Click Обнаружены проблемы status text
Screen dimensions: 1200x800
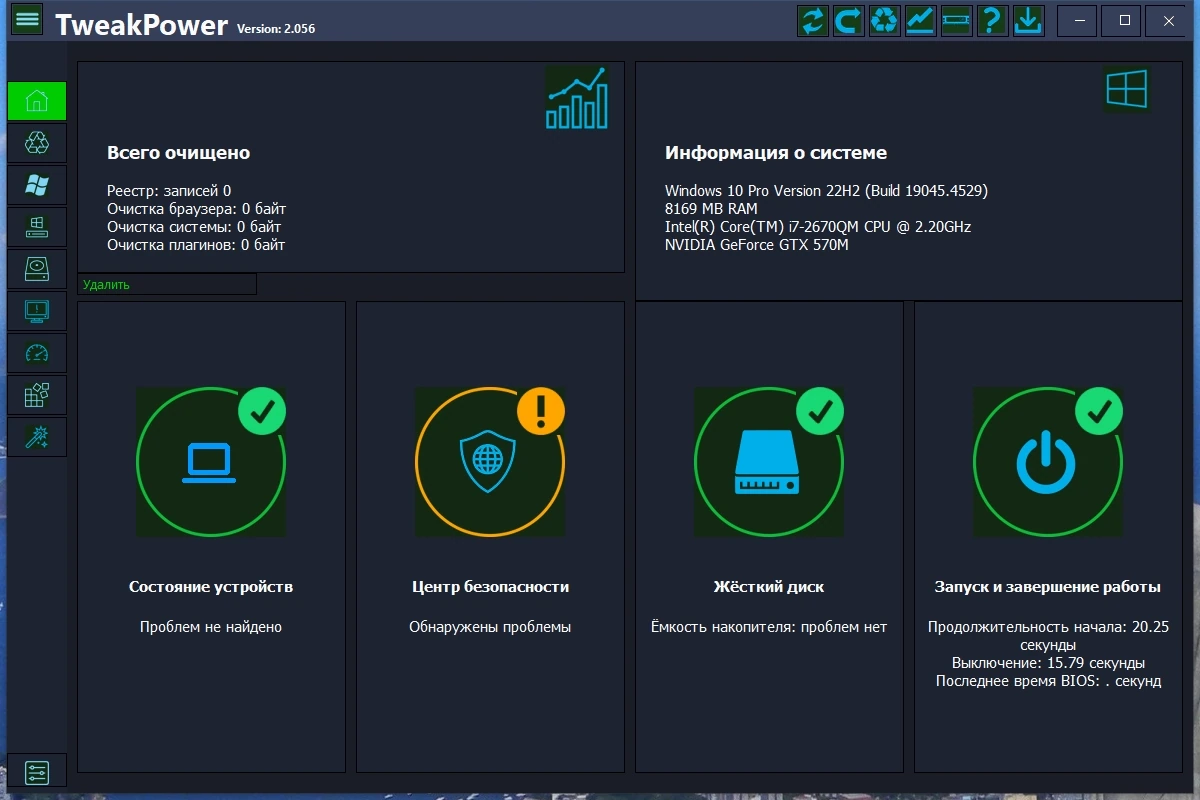[490, 627]
